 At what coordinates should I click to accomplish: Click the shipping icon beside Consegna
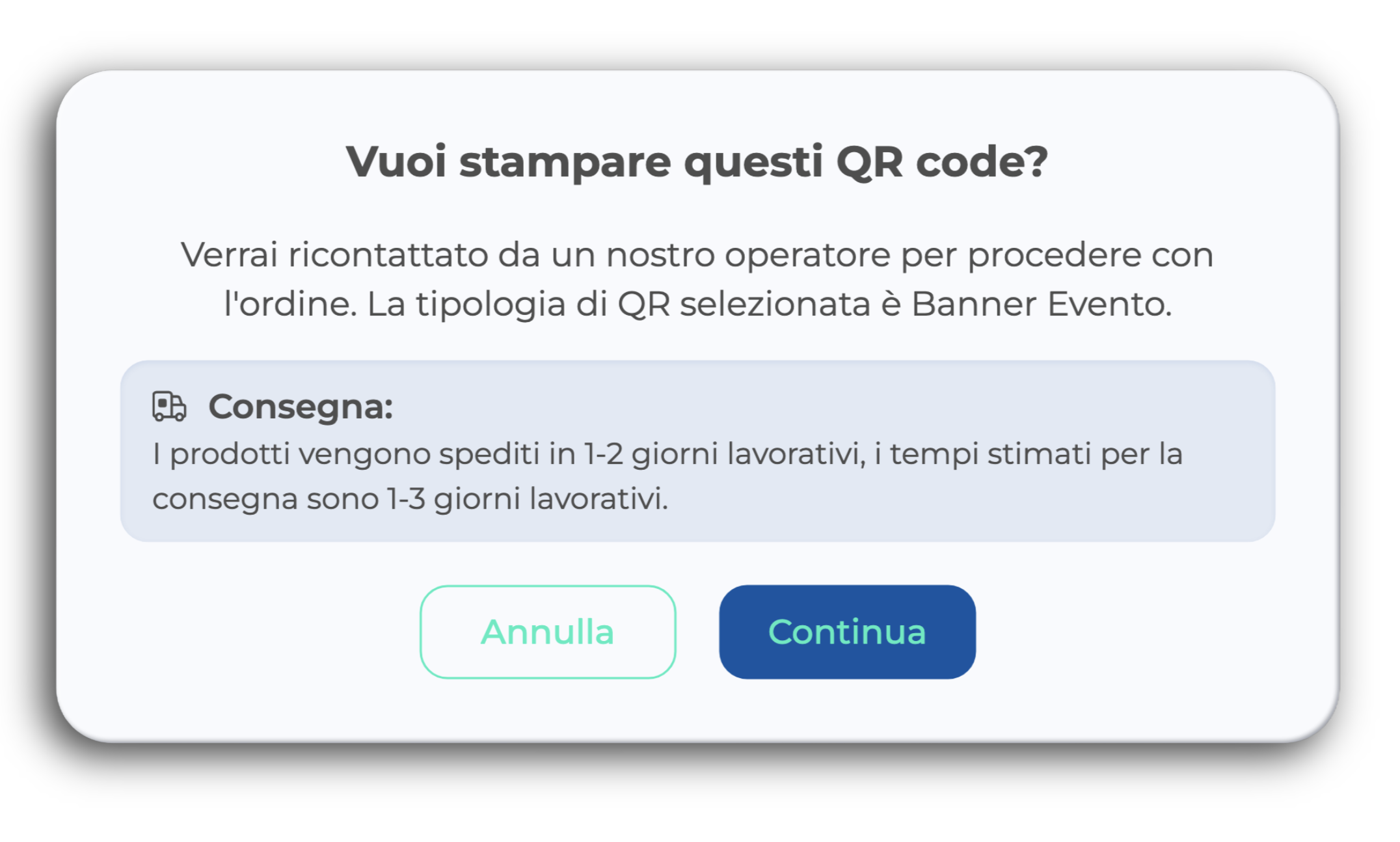(169, 407)
